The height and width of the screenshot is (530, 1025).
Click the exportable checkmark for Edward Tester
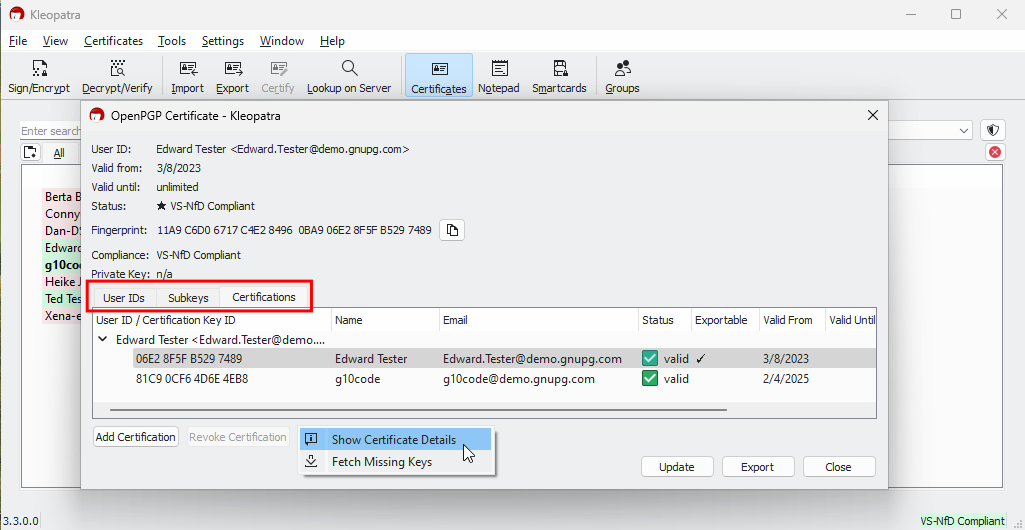point(700,358)
